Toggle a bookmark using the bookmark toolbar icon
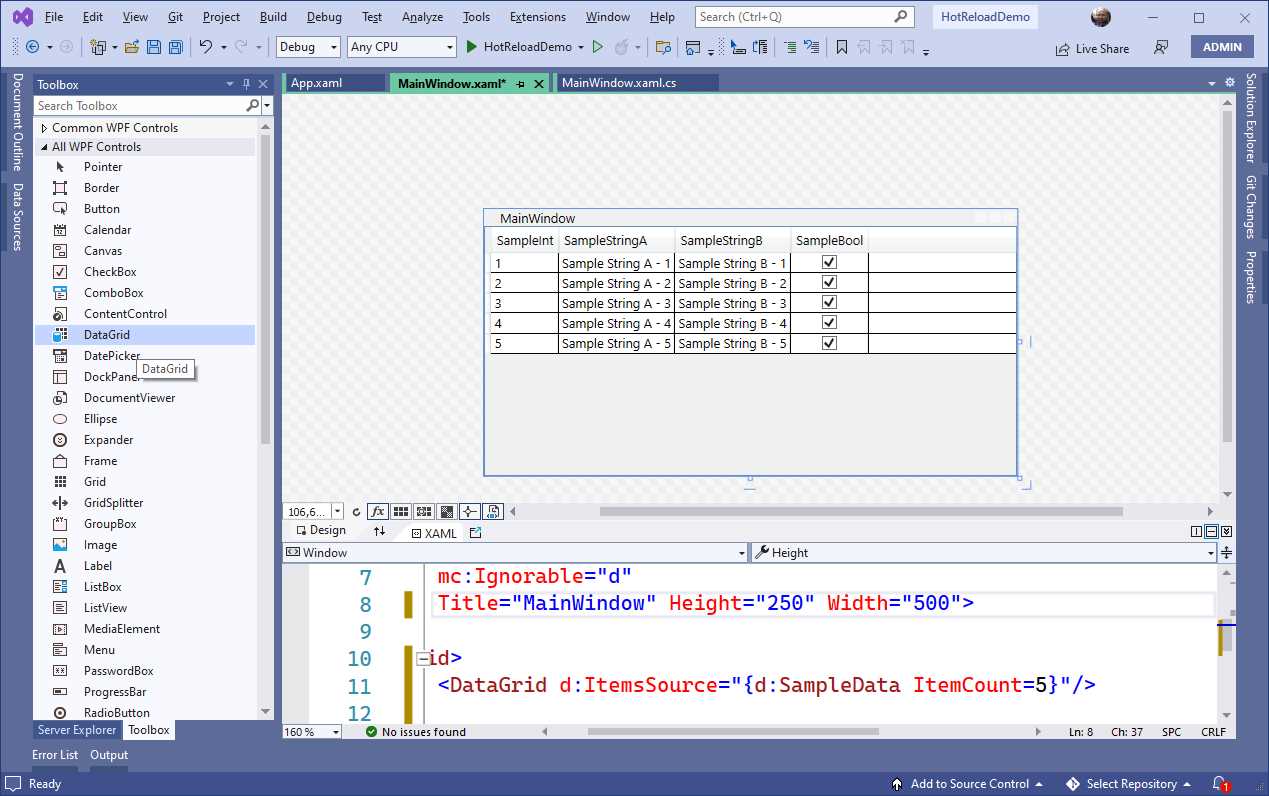This screenshot has width=1269, height=796. coord(841,46)
